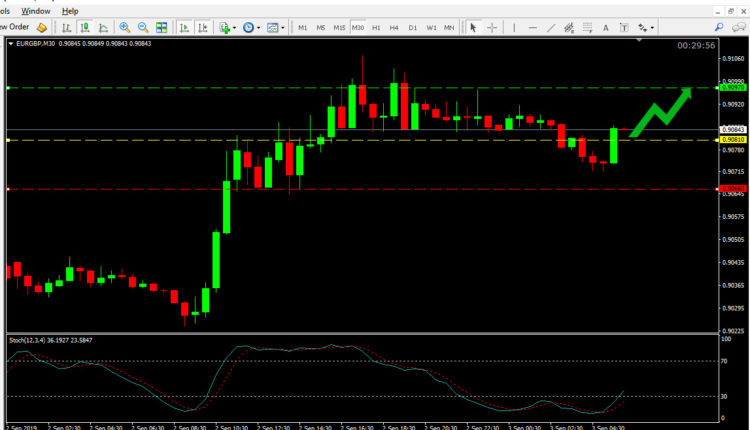Select the M1 timeframe
Image resolution: width=750 pixels, height=430 pixels.
(302, 28)
